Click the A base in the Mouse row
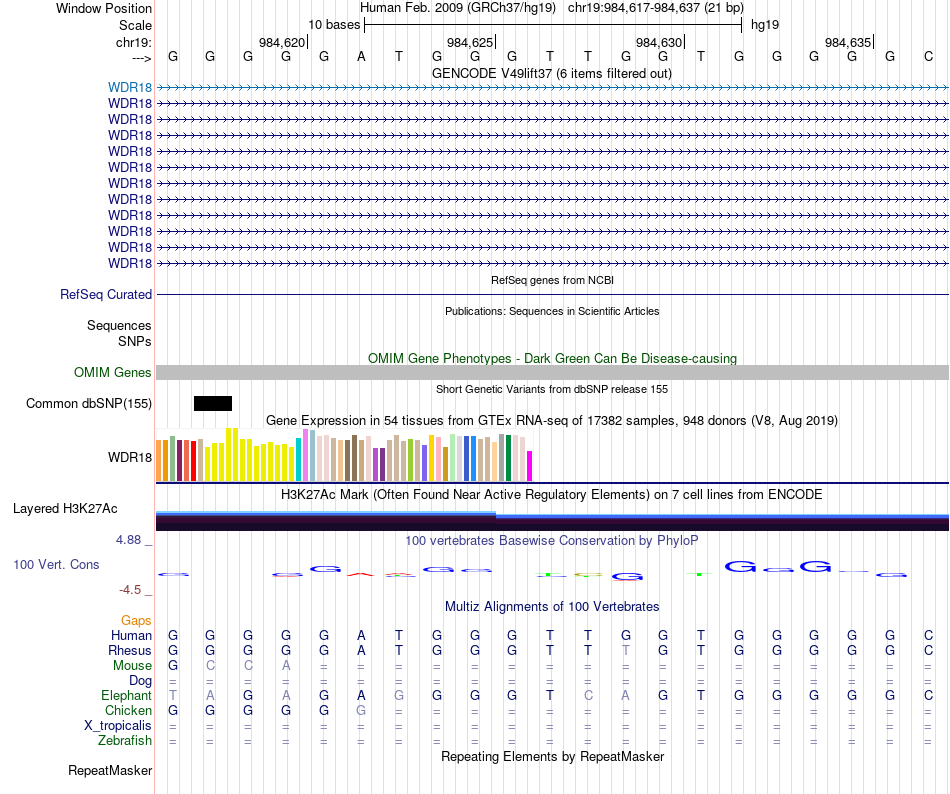950x794 pixels. coord(286,666)
